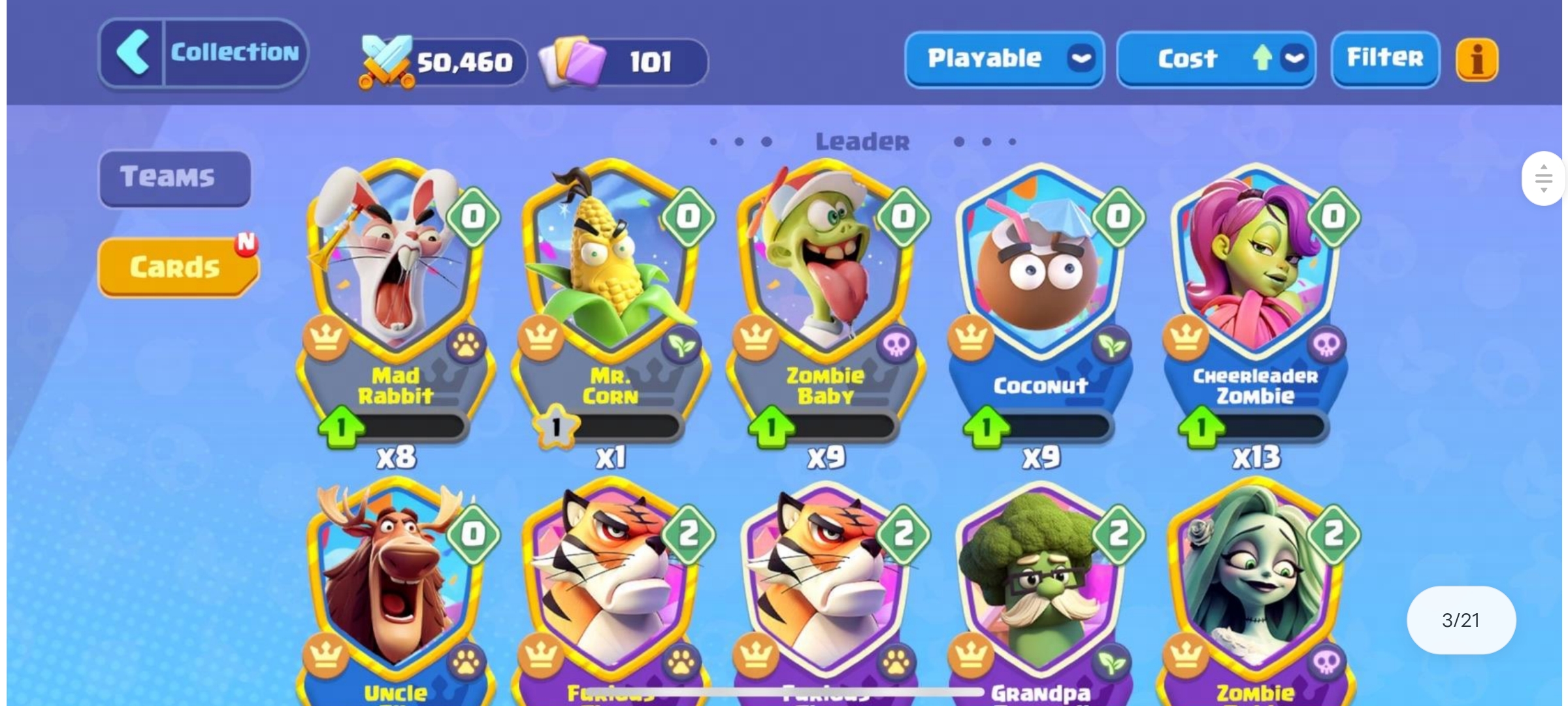Expand the Cost sort dropdown chevron
Viewport: 1568px width, 706px height.
click(1294, 59)
